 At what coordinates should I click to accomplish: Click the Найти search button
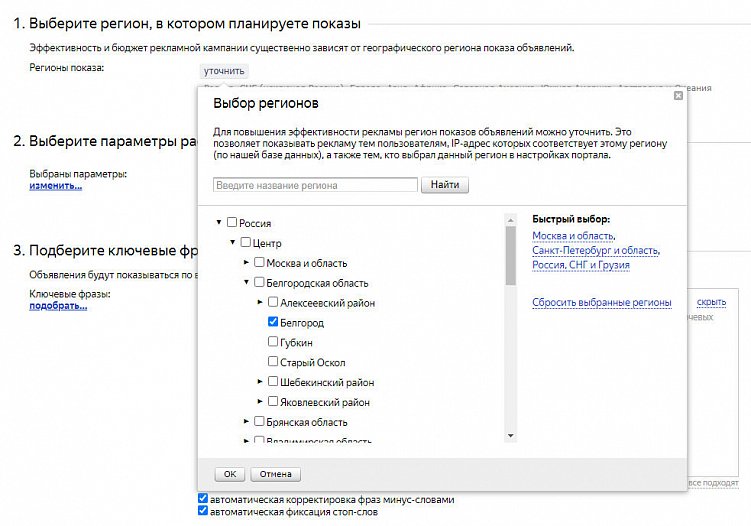click(x=445, y=185)
